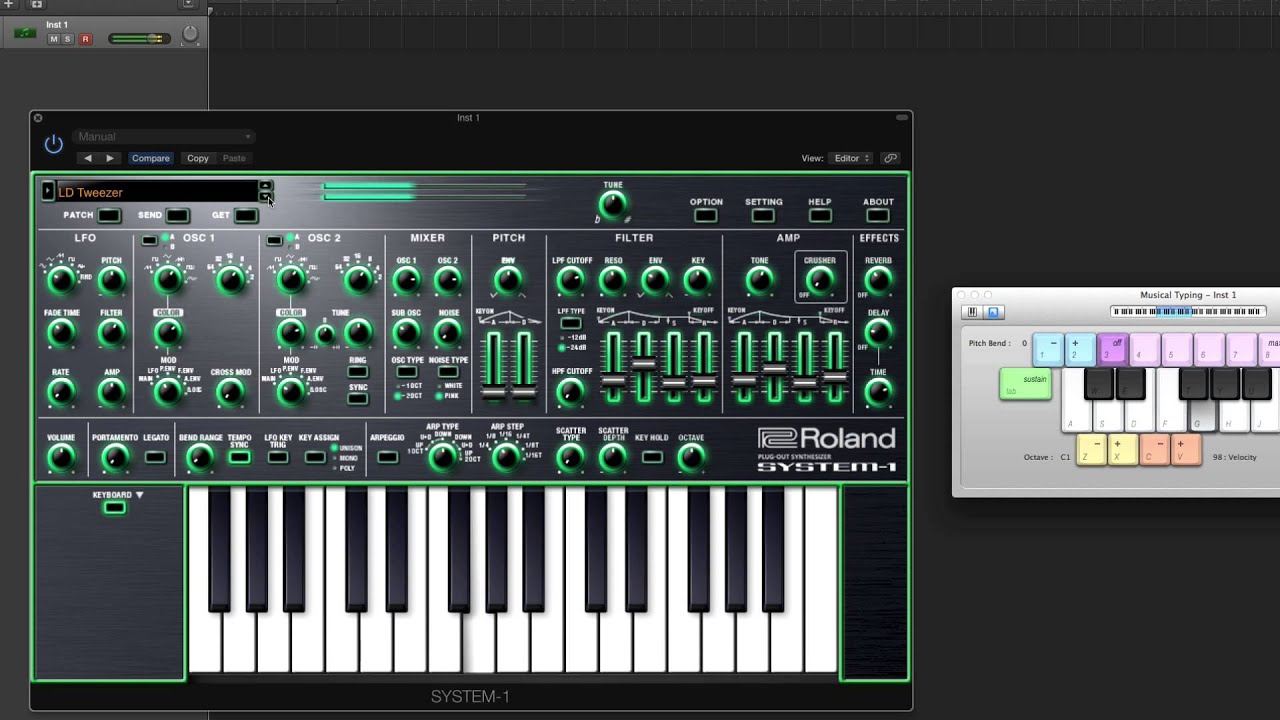Click the Arp Type selector knob
The height and width of the screenshot is (720, 1280).
pyautogui.click(x=442, y=458)
